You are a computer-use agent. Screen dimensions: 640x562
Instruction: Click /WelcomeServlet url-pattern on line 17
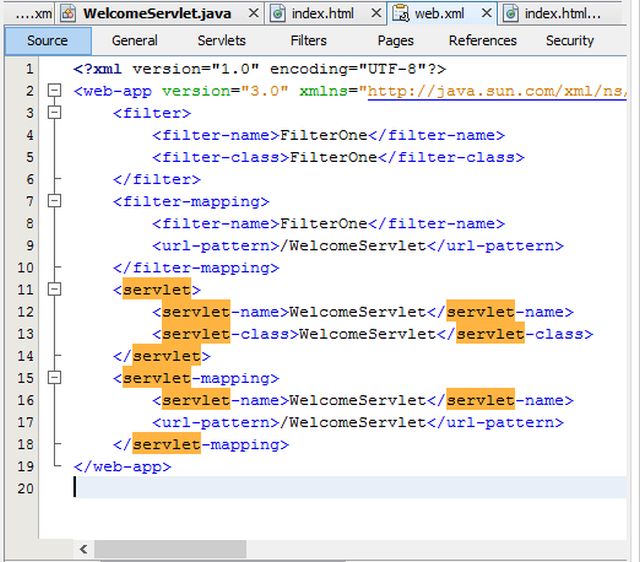pos(353,422)
